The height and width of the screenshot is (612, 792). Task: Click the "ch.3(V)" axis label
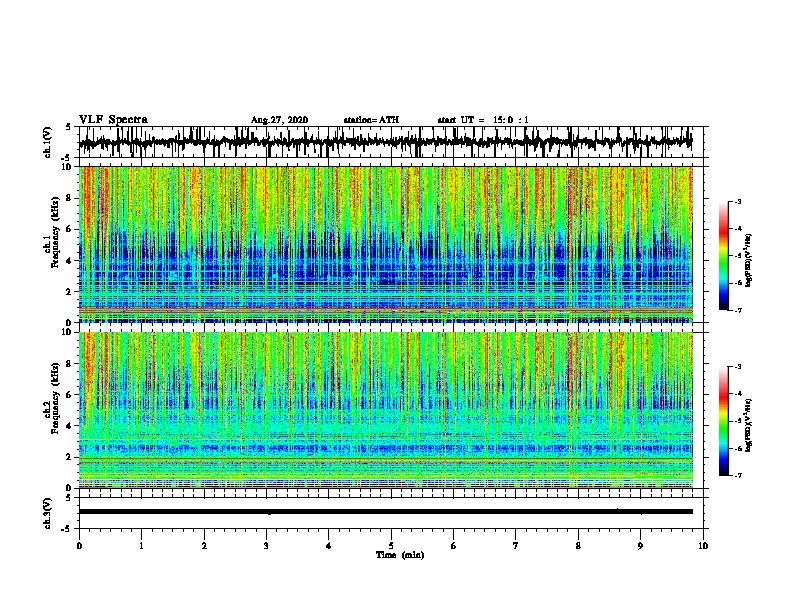tap(48, 513)
